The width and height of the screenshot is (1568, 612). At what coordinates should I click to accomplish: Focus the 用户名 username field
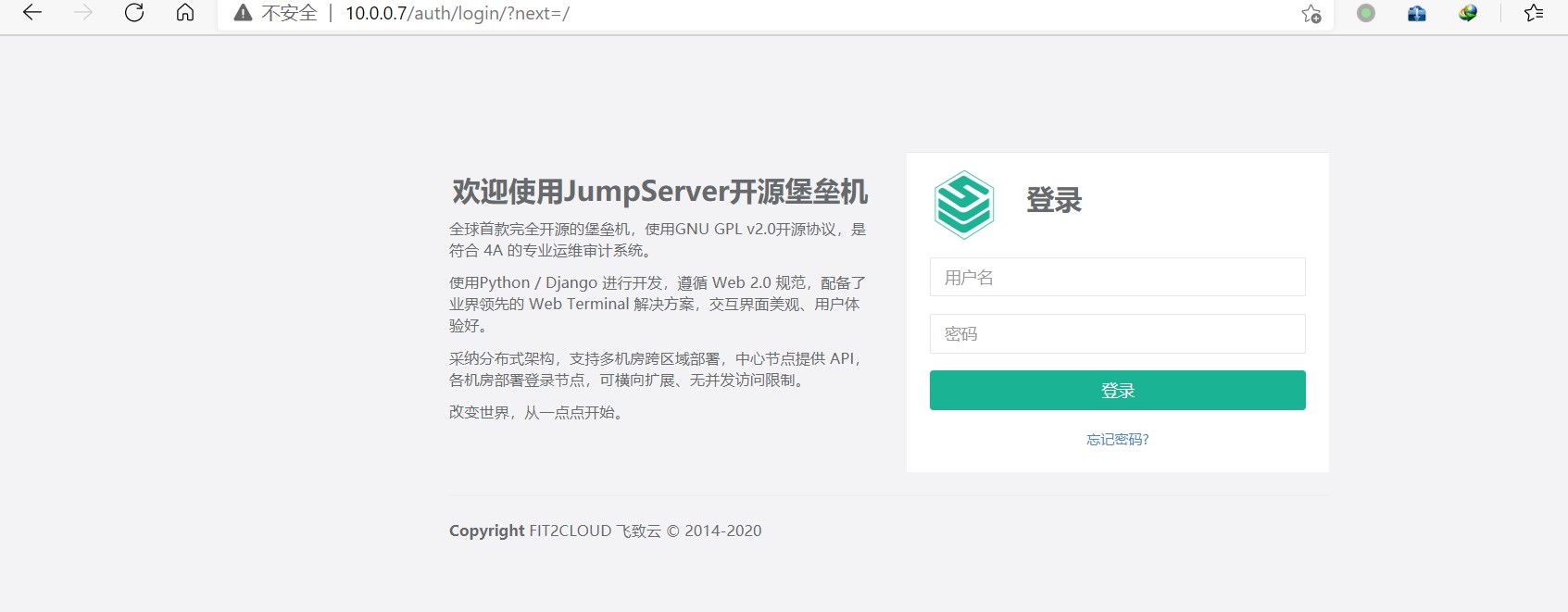tap(1118, 277)
